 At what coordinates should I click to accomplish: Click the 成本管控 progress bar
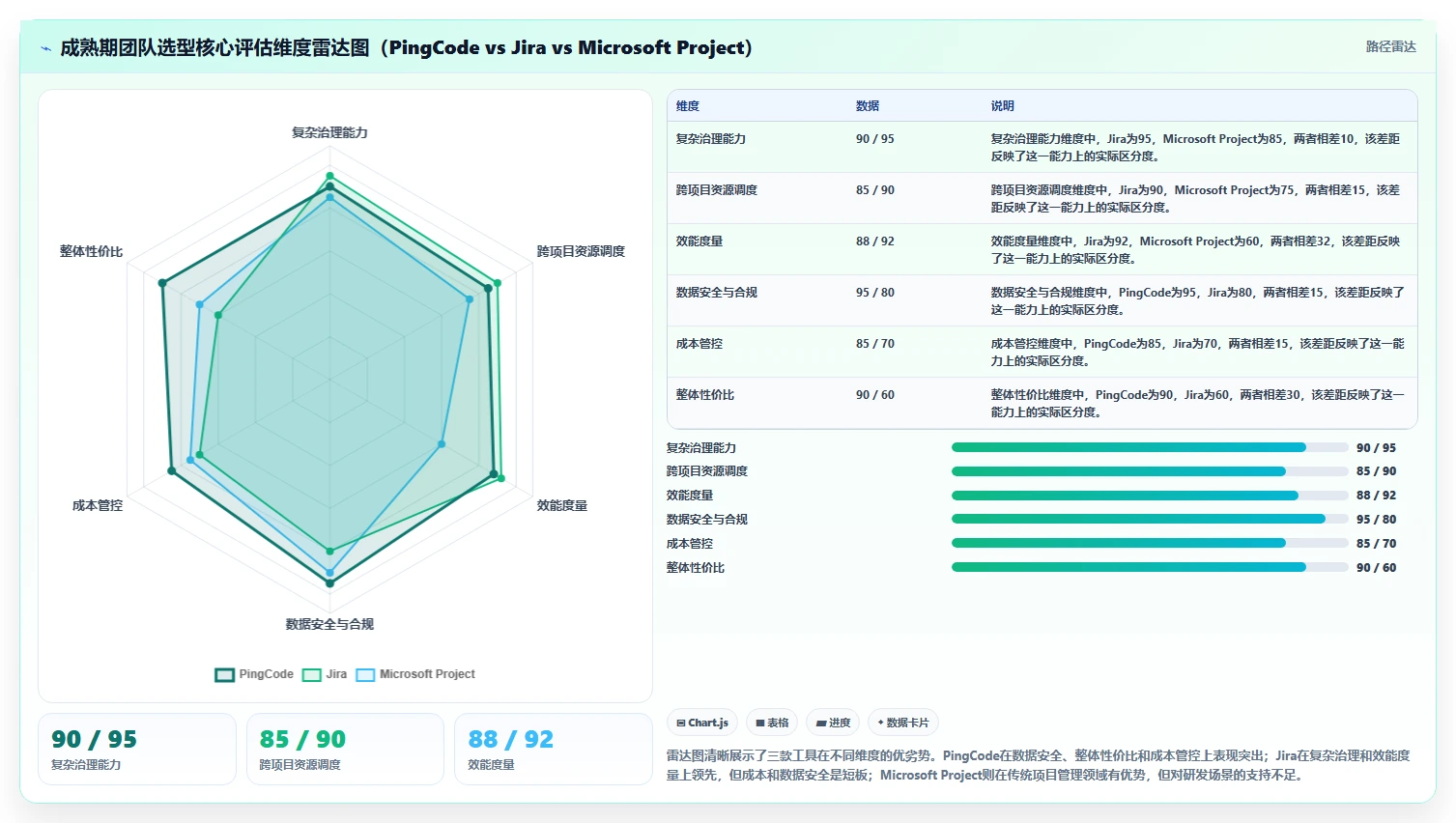(x=1150, y=544)
